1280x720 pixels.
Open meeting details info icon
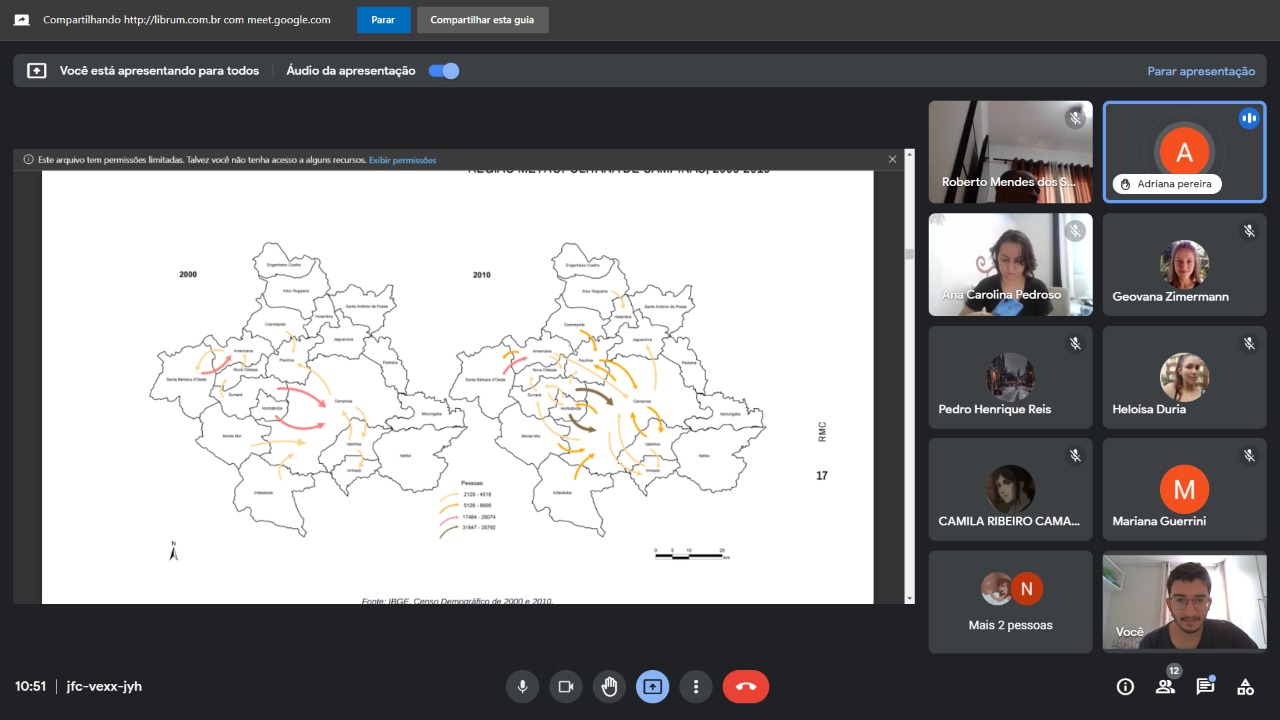[1125, 686]
